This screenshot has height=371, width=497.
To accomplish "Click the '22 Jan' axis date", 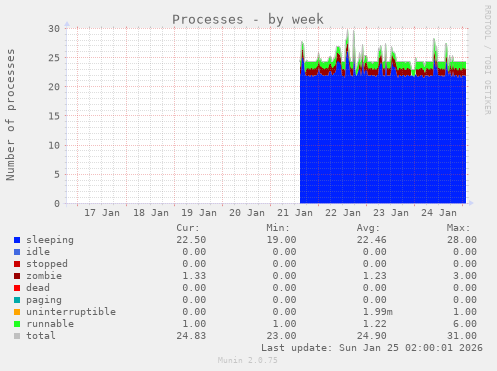I will click(x=343, y=213).
